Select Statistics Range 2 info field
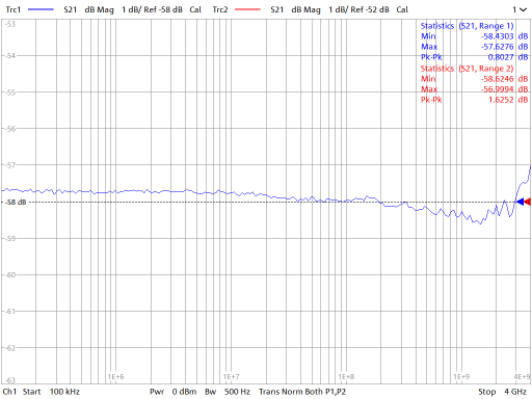 (x=474, y=84)
